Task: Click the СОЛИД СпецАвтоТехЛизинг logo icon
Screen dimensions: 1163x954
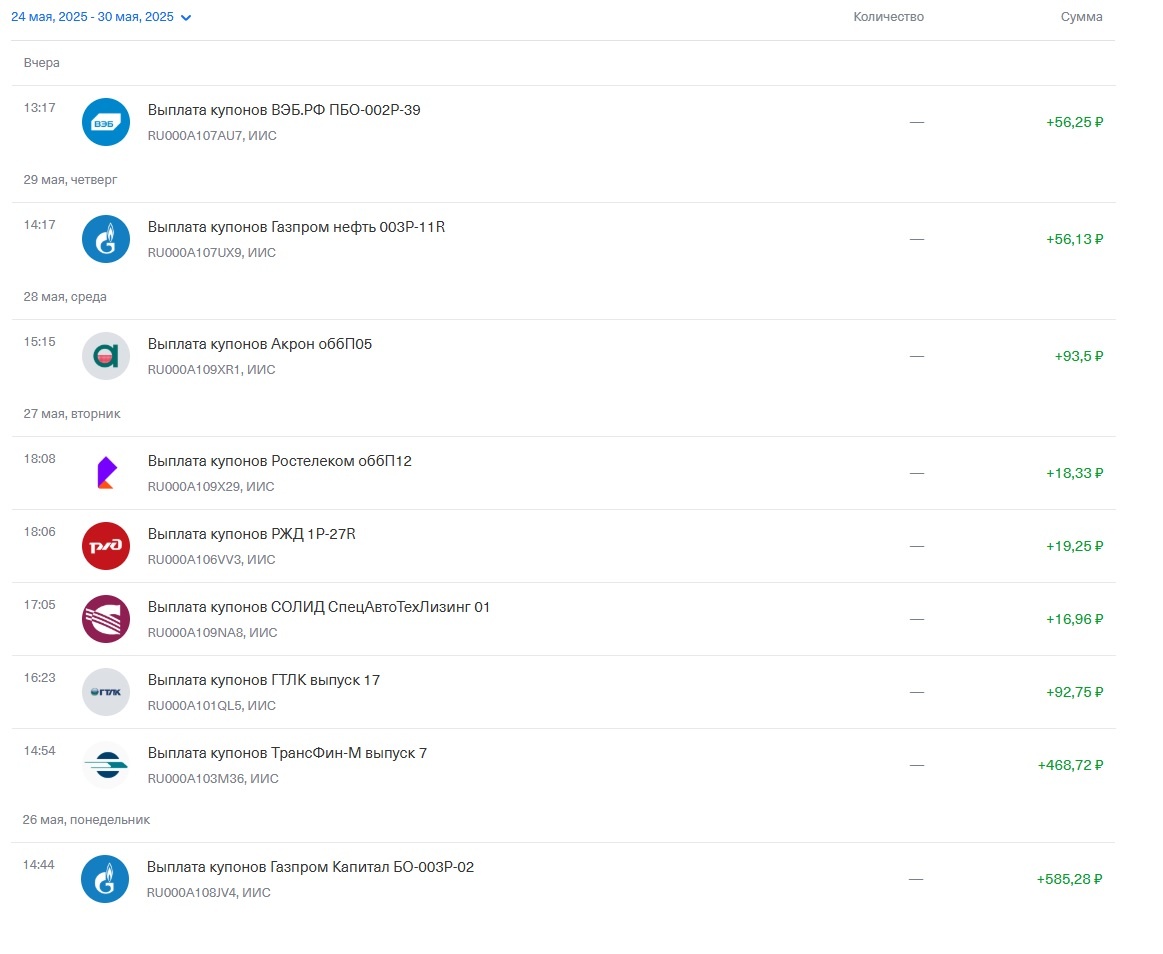Action: tap(105, 619)
